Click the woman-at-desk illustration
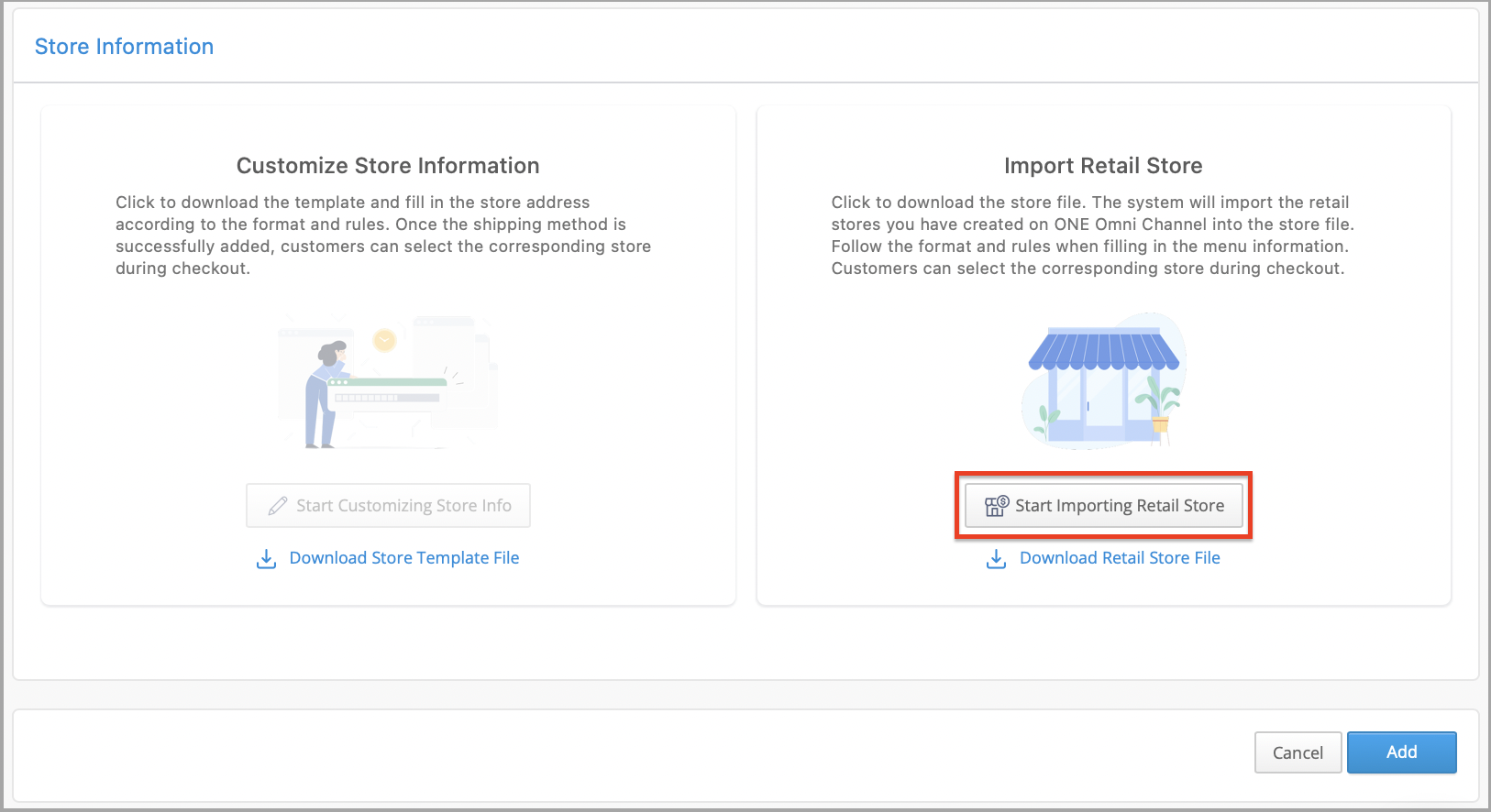The image size is (1491, 812). pos(388,382)
